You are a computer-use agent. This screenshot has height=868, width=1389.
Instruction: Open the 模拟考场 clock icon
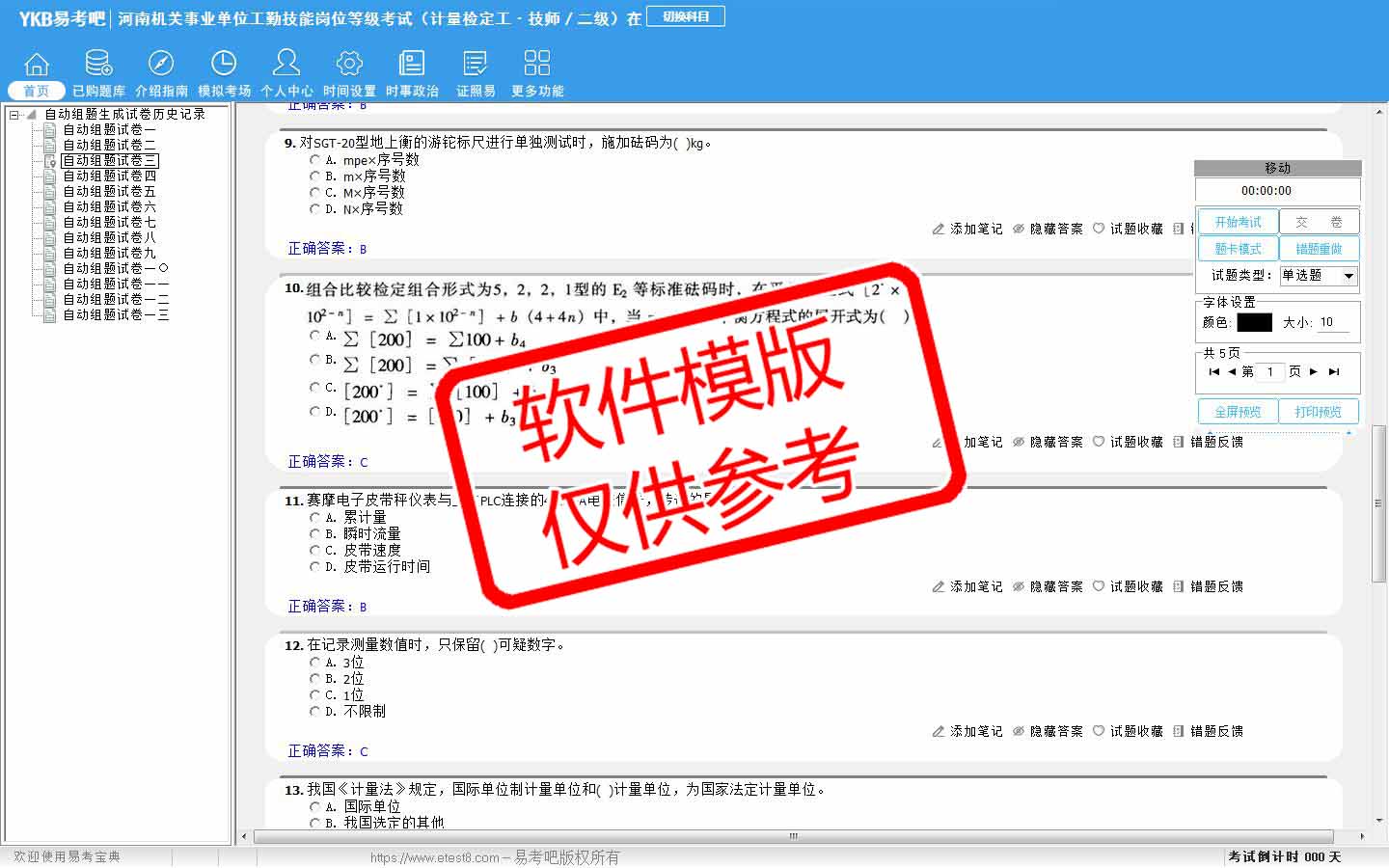pos(224,64)
